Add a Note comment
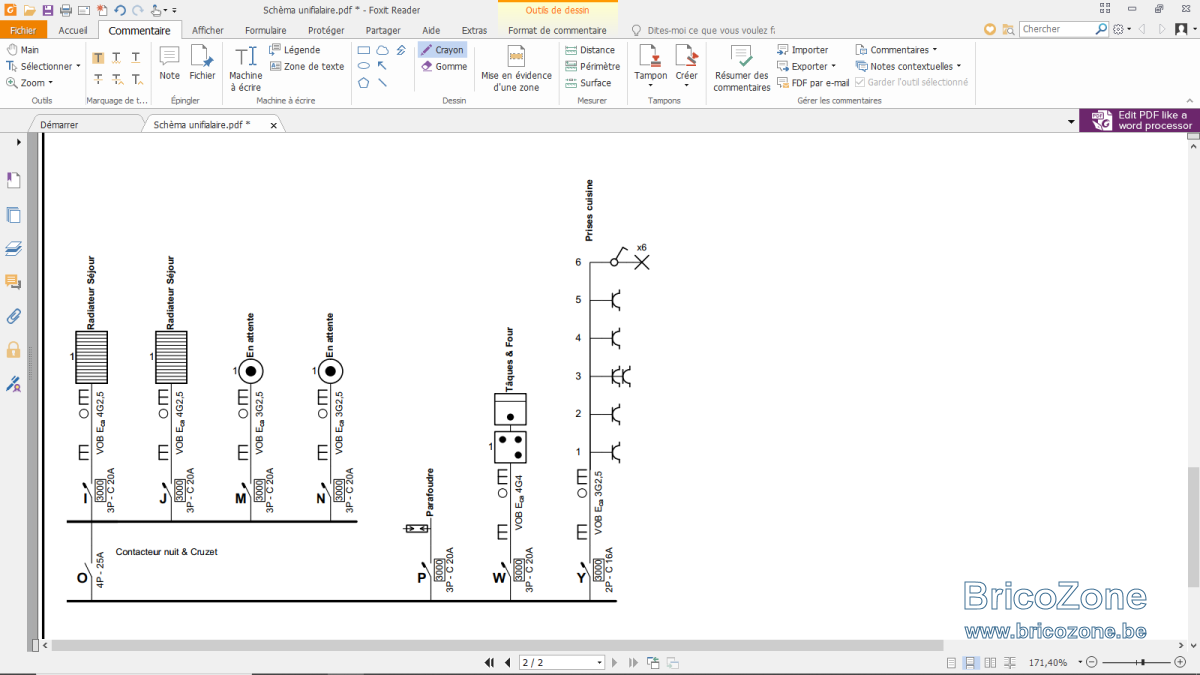 coord(170,62)
